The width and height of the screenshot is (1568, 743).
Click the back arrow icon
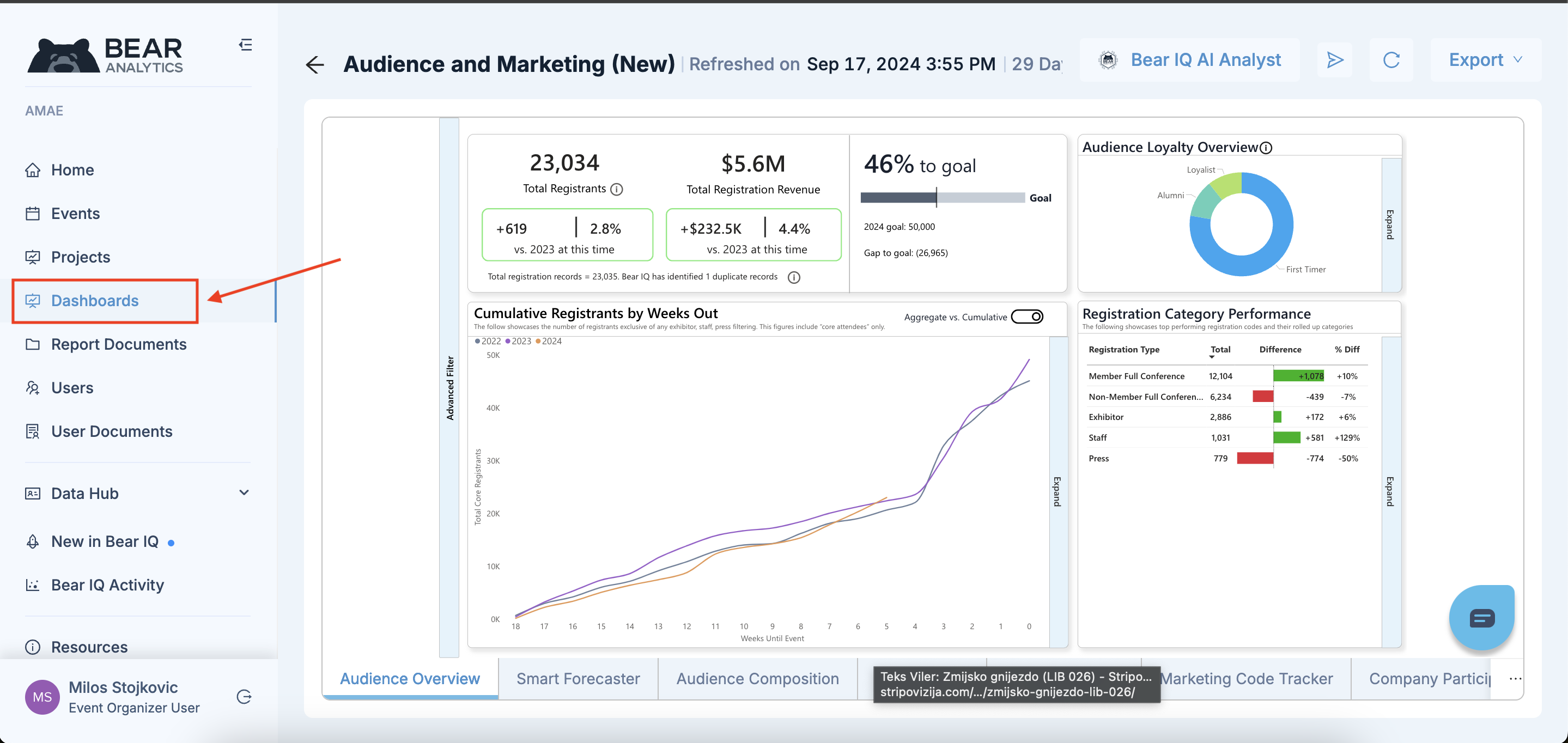315,64
